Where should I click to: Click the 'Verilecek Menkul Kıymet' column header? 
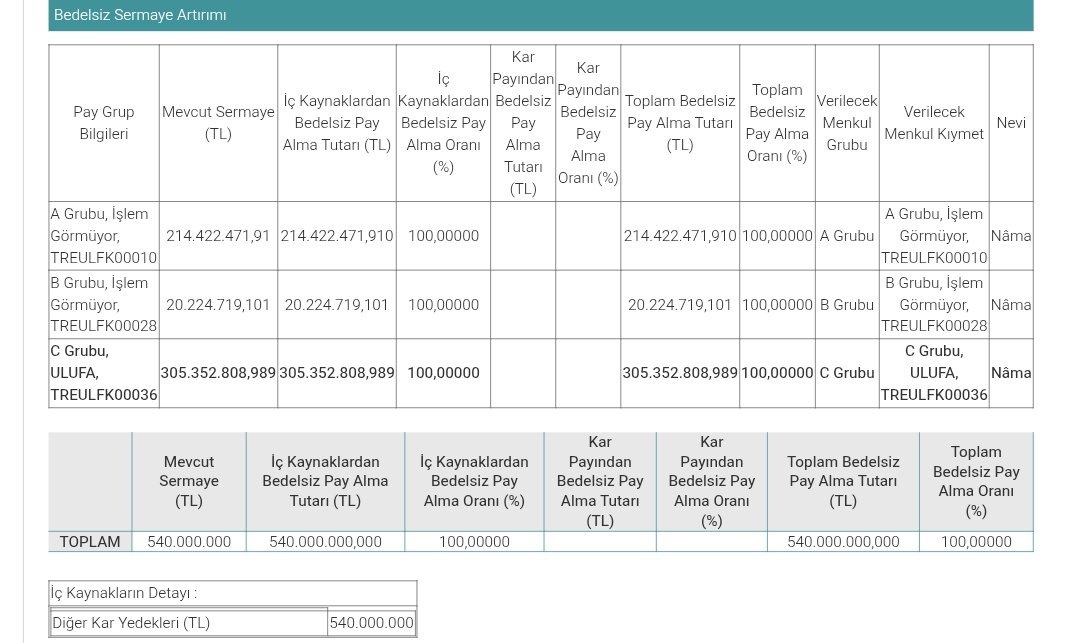pos(934,123)
